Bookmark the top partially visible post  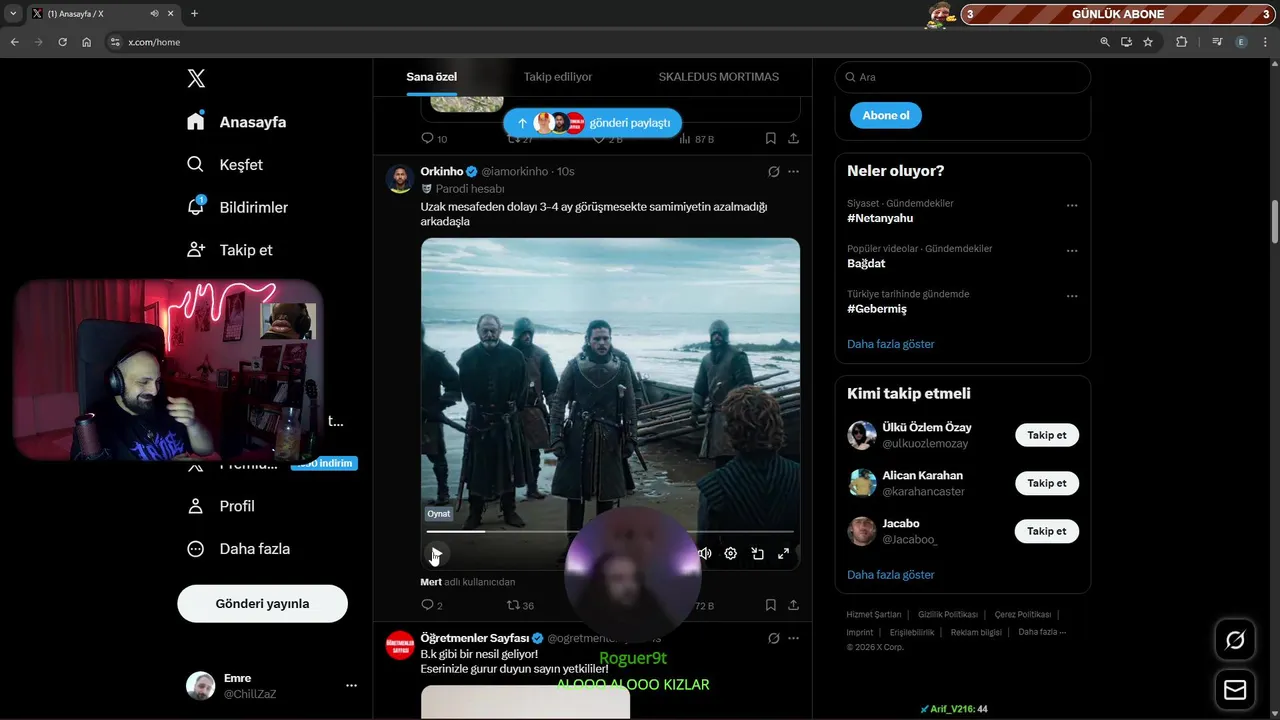pyautogui.click(x=771, y=139)
